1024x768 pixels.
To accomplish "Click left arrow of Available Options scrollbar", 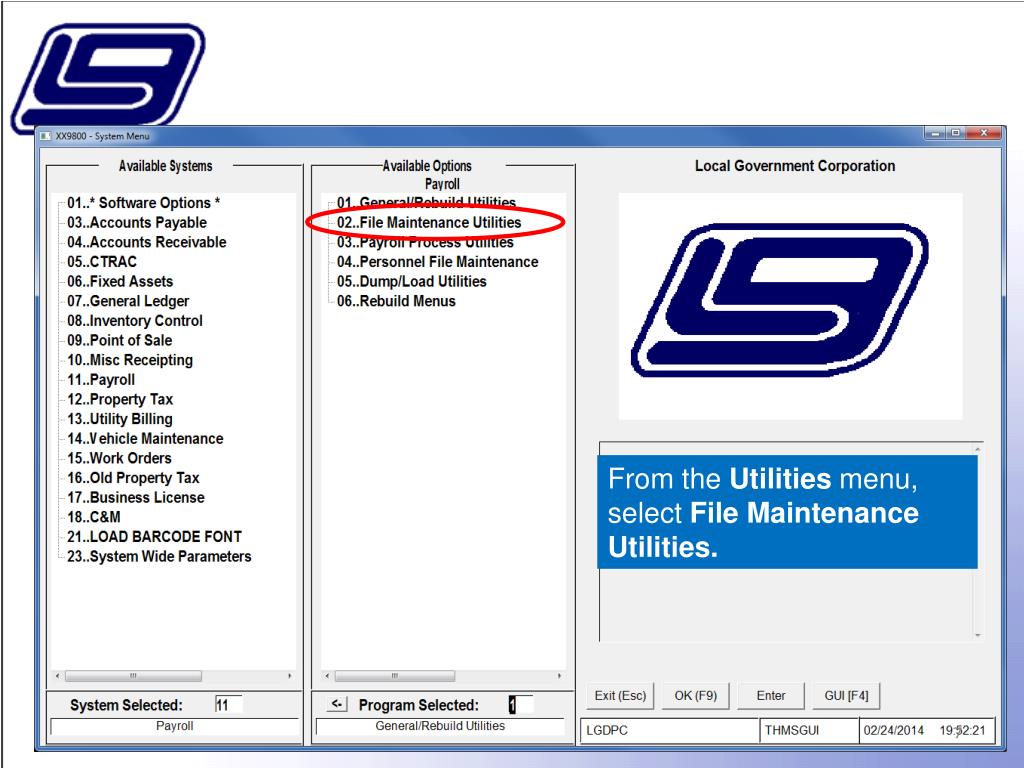I will coord(327,676).
